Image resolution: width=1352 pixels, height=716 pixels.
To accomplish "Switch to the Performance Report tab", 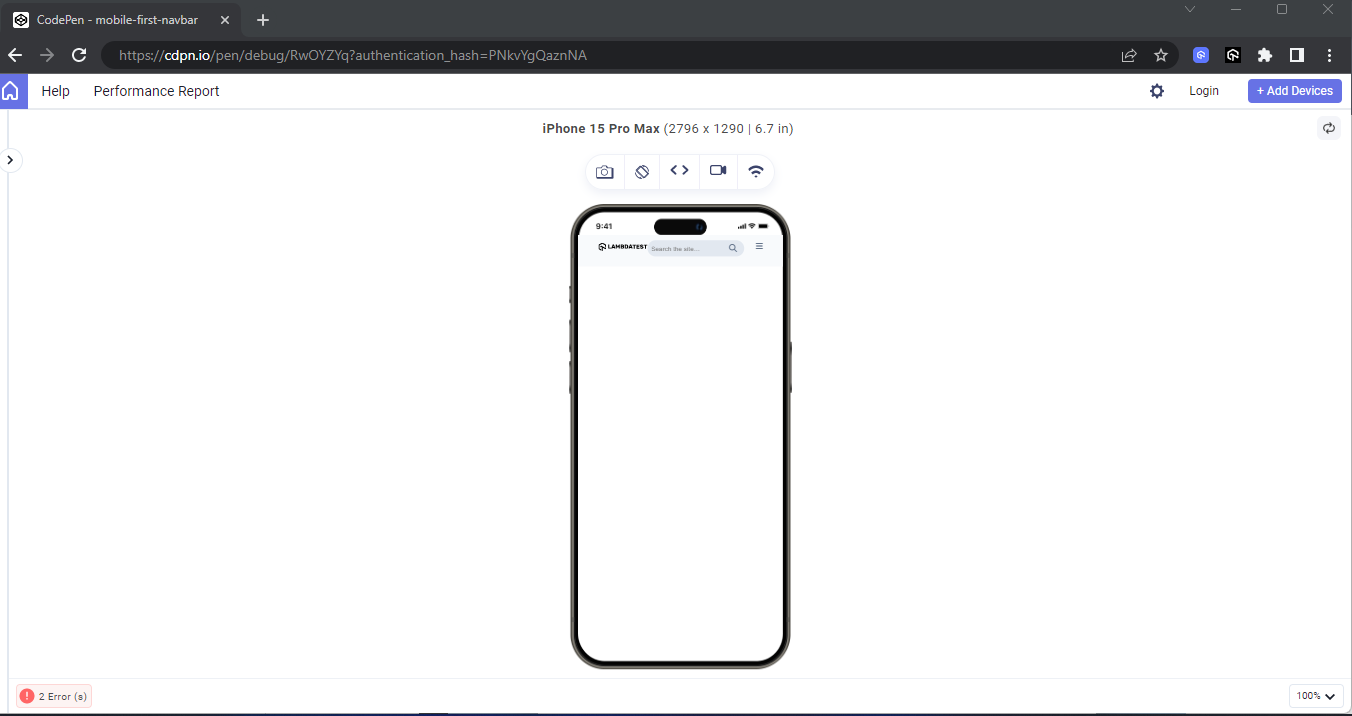I will coord(156,90).
